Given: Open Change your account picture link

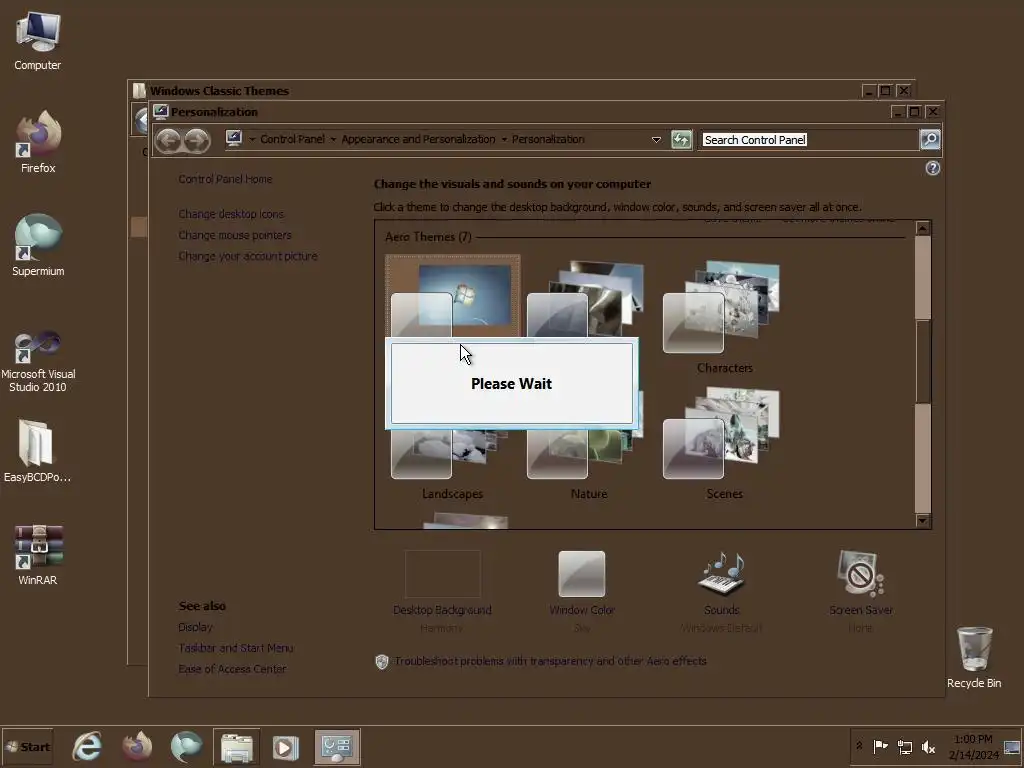Looking at the screenshot, I should (248, 256).
